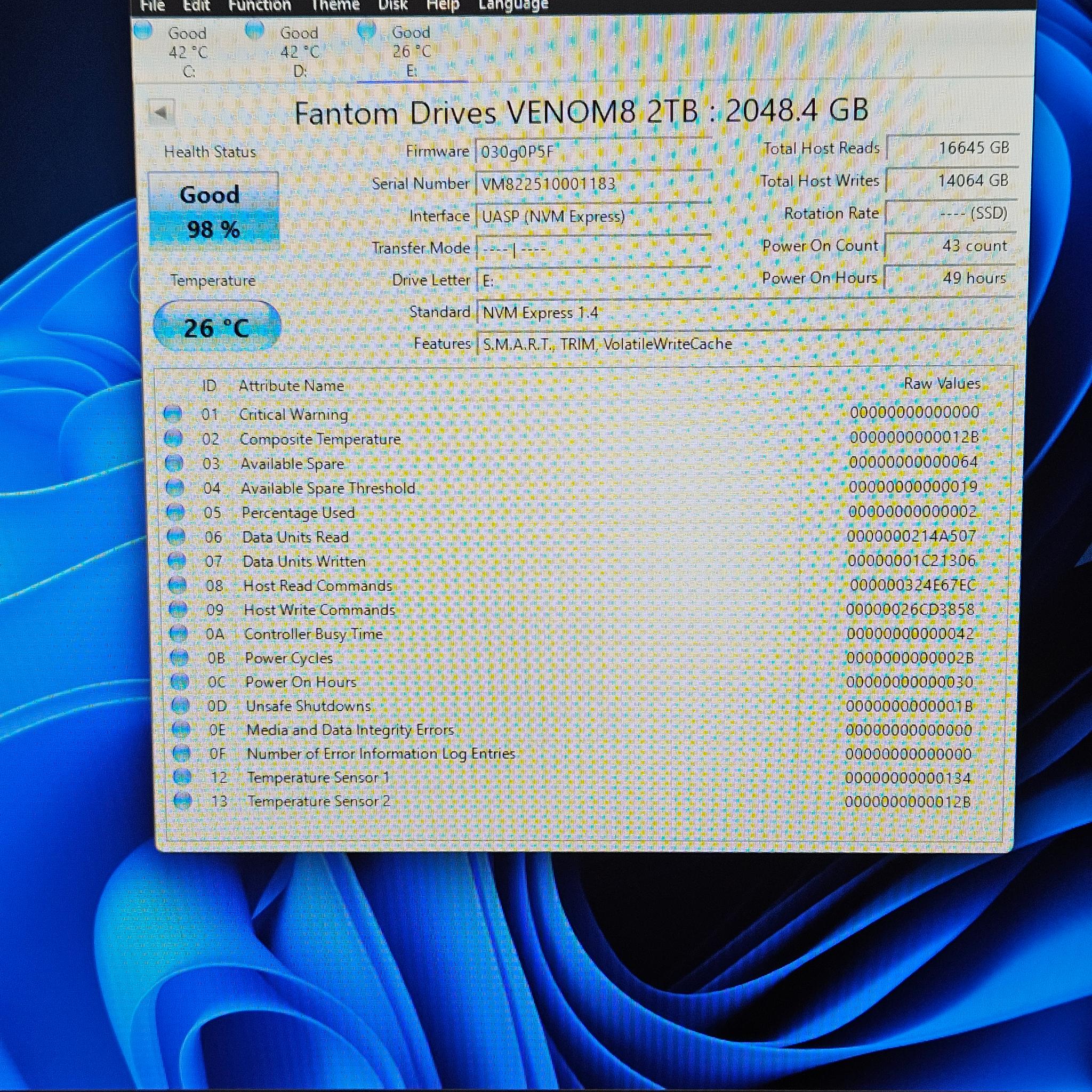
Task: Click raw value 000000324E67EC
Action: 913,584
